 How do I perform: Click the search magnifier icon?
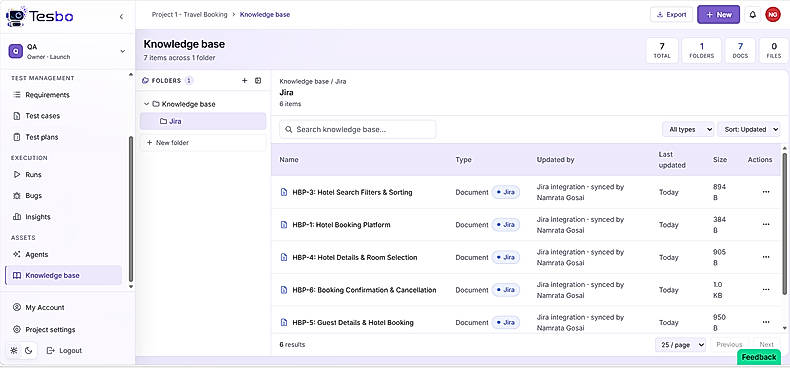(289, 130)
